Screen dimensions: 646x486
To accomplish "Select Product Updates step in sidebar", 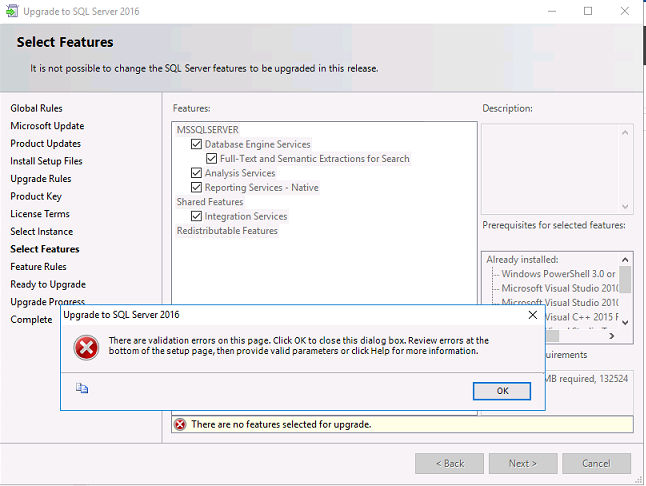I will (46, 144).
